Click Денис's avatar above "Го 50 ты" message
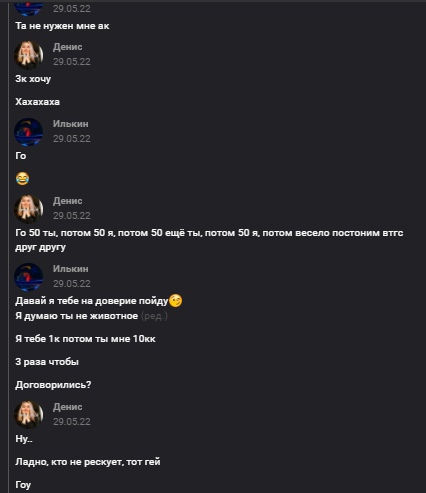The image size is (426, 493). [x=29, y=209]
